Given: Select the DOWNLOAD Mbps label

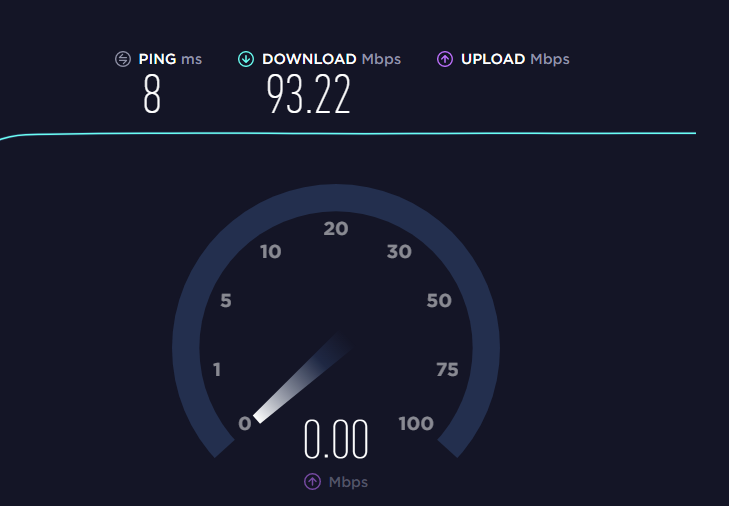Looking at the screenshot, I should pos(331,59).
